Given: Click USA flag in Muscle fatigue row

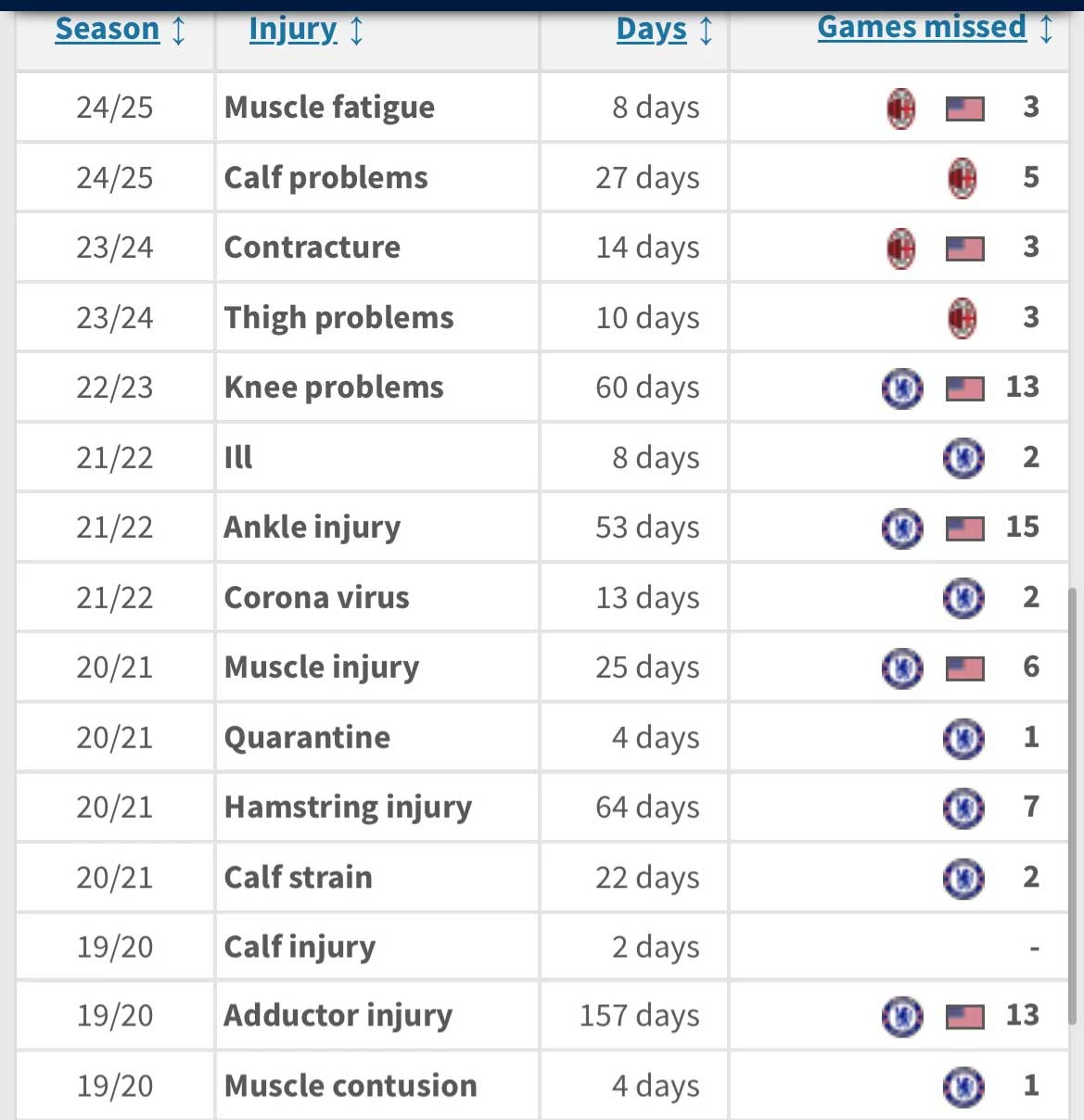Looking at the screenshot, I should [x=964, y=109].
